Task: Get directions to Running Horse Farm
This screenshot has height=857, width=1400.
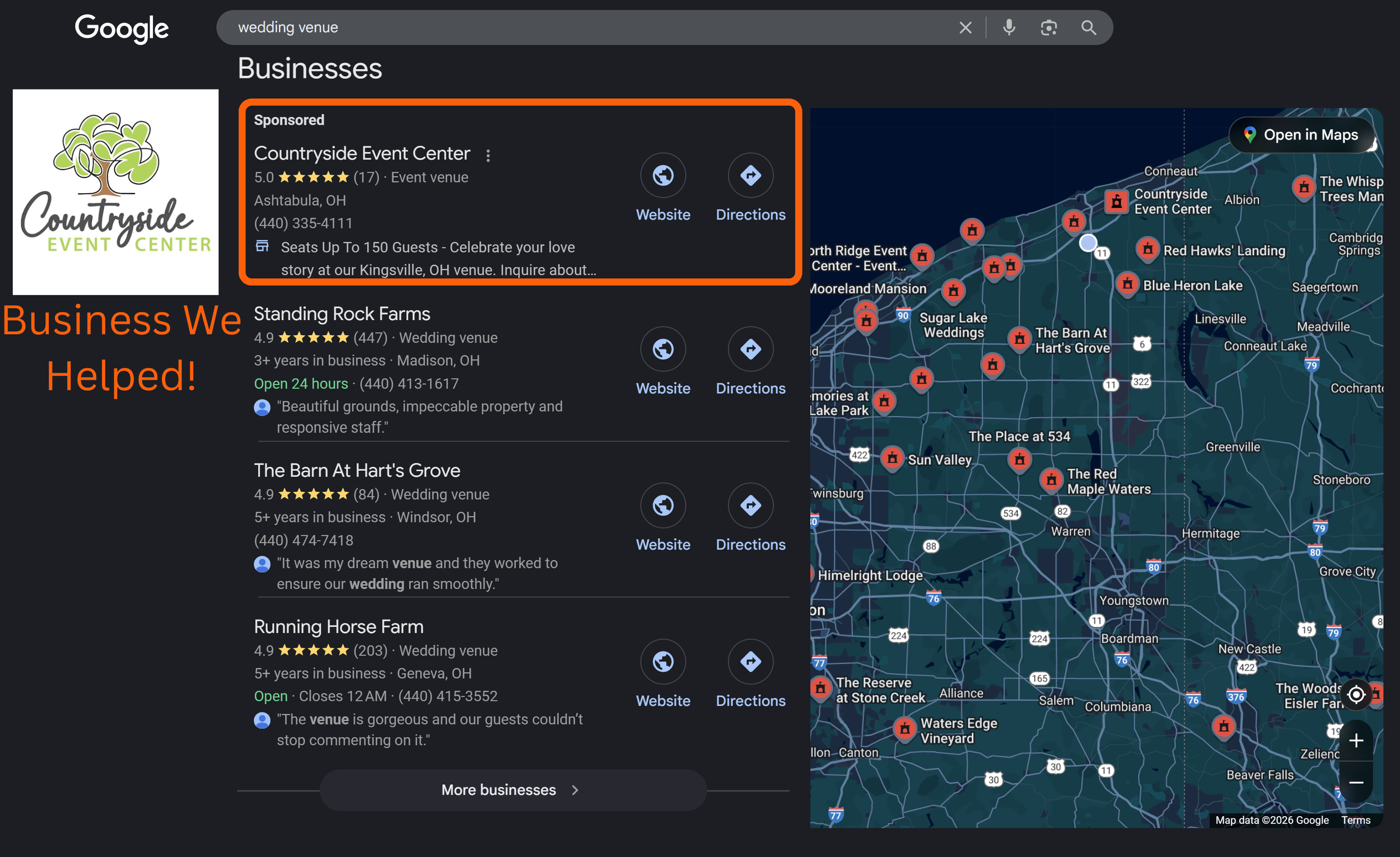Action: click(x=750, y=662)
